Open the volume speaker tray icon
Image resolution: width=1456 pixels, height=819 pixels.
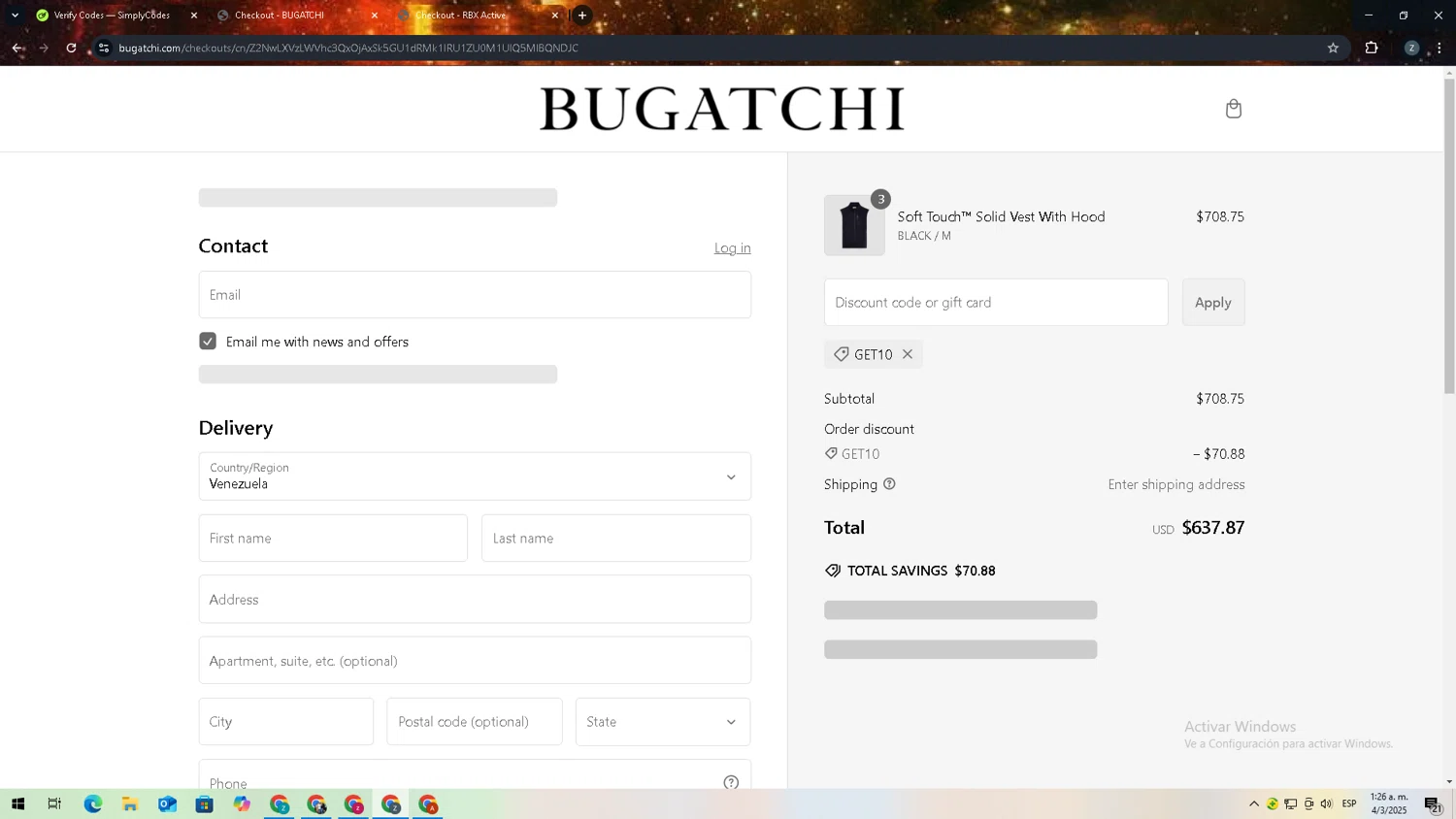coord(1326,803)
